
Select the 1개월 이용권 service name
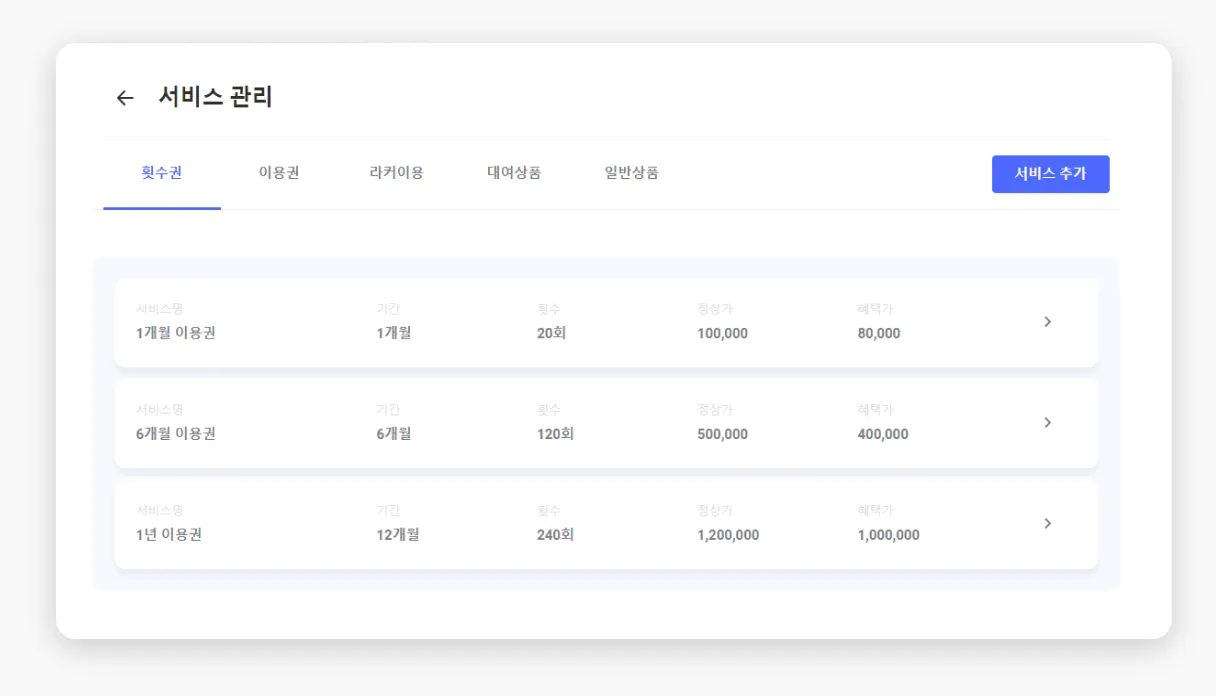pos(176,334)
